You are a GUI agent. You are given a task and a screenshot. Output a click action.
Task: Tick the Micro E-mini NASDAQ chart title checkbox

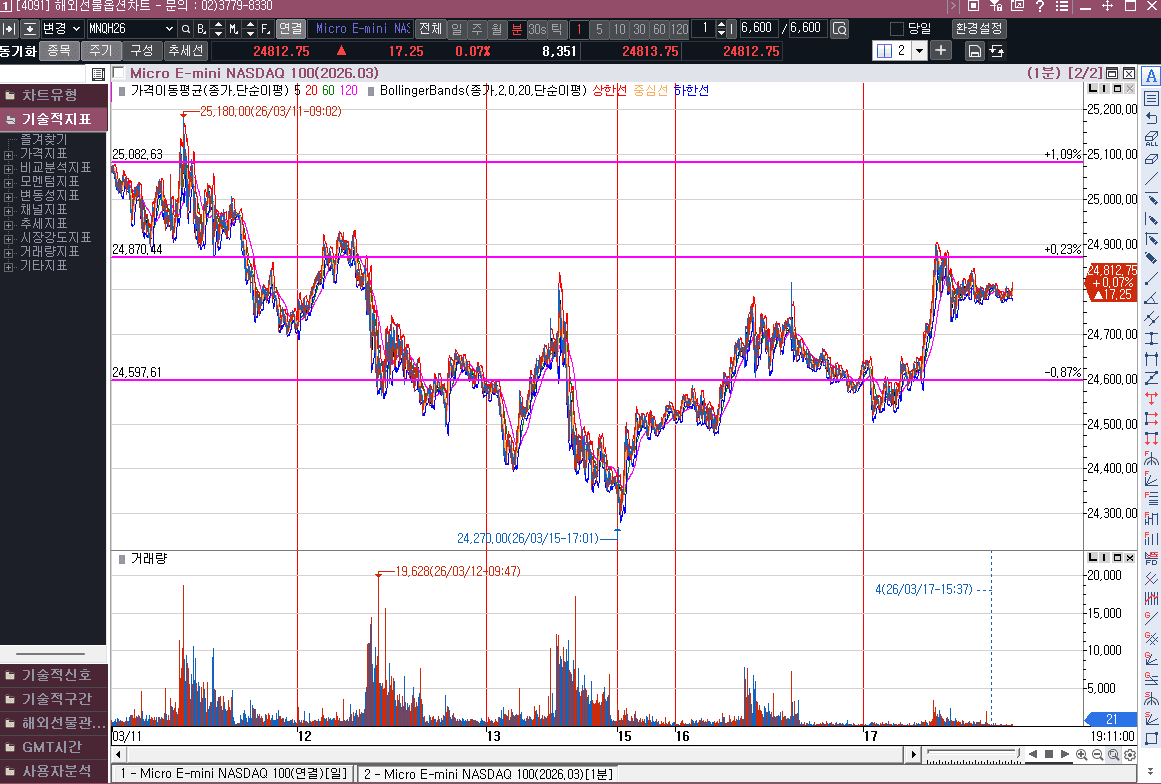119,73
